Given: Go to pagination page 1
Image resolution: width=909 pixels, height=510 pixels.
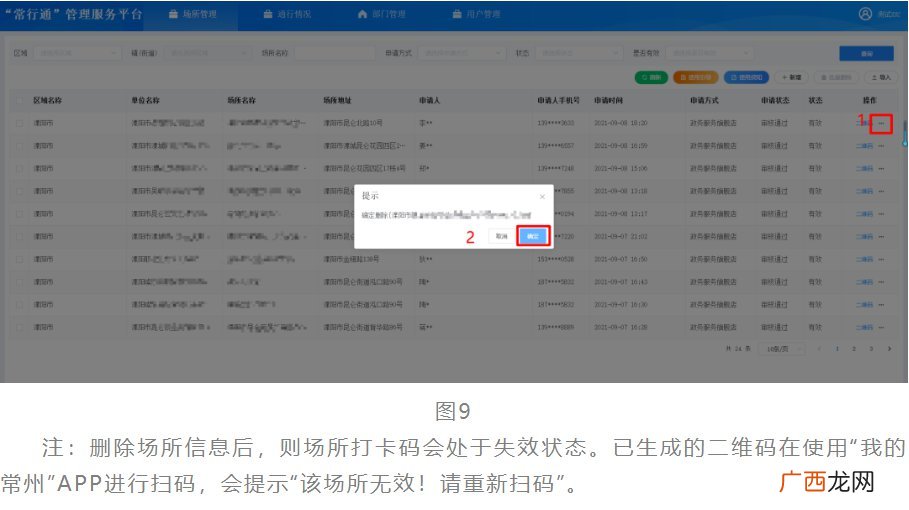Looking at the screenshot, I should 837,349.
